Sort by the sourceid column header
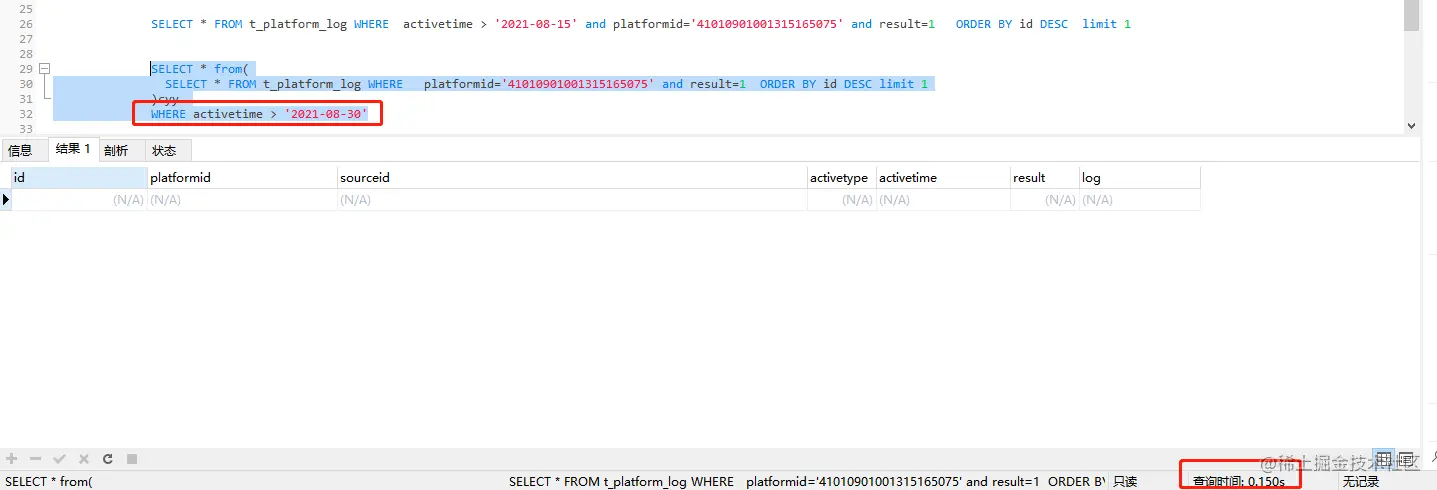Viewport: 1437px width, 490px height. [x=572, y=178]
